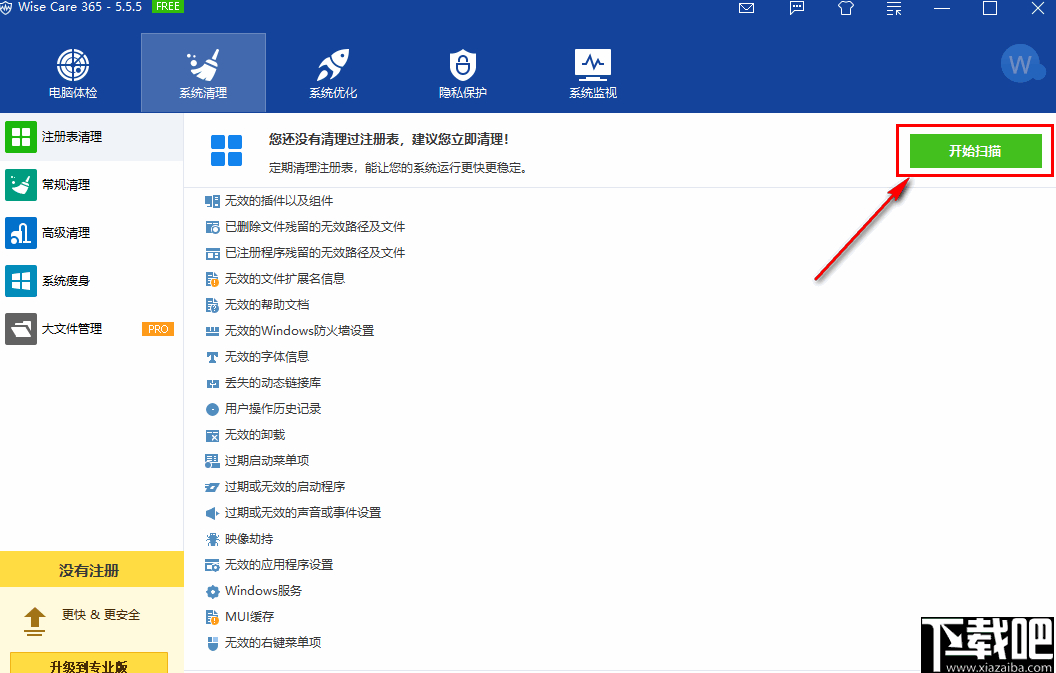Go to the 隐私保护 shield tab
Viewport: 1056px width, 673px height.
[x=463, y=73]
